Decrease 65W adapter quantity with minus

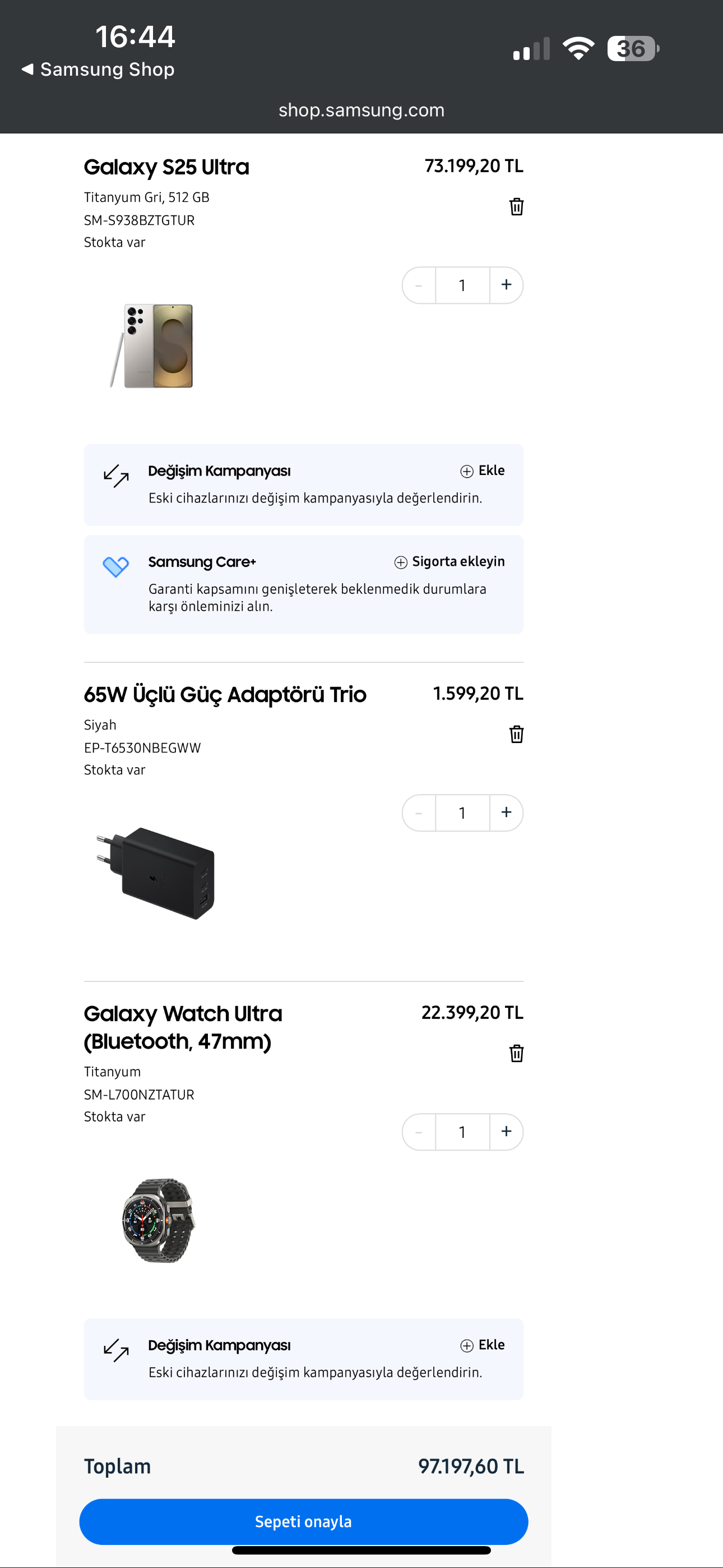pyautogui.click(x=419, y=813)
